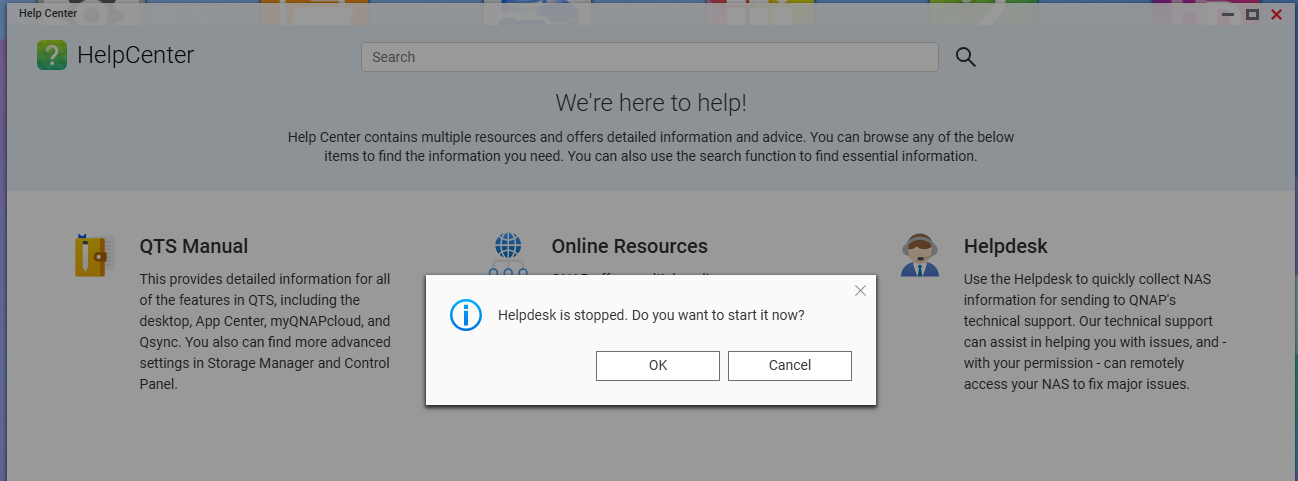Click the green HelpCenter question mark logo

click(52, 55)
